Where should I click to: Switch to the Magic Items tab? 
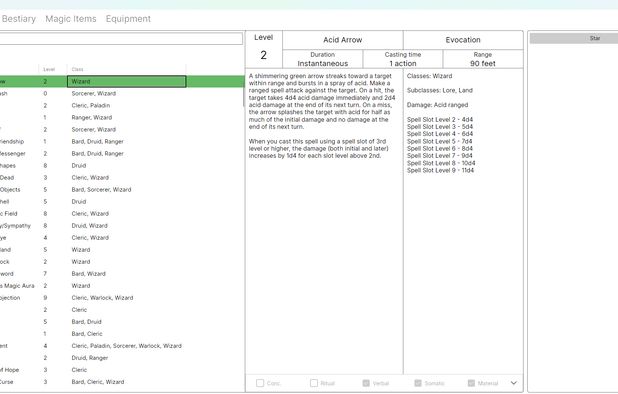71,19
